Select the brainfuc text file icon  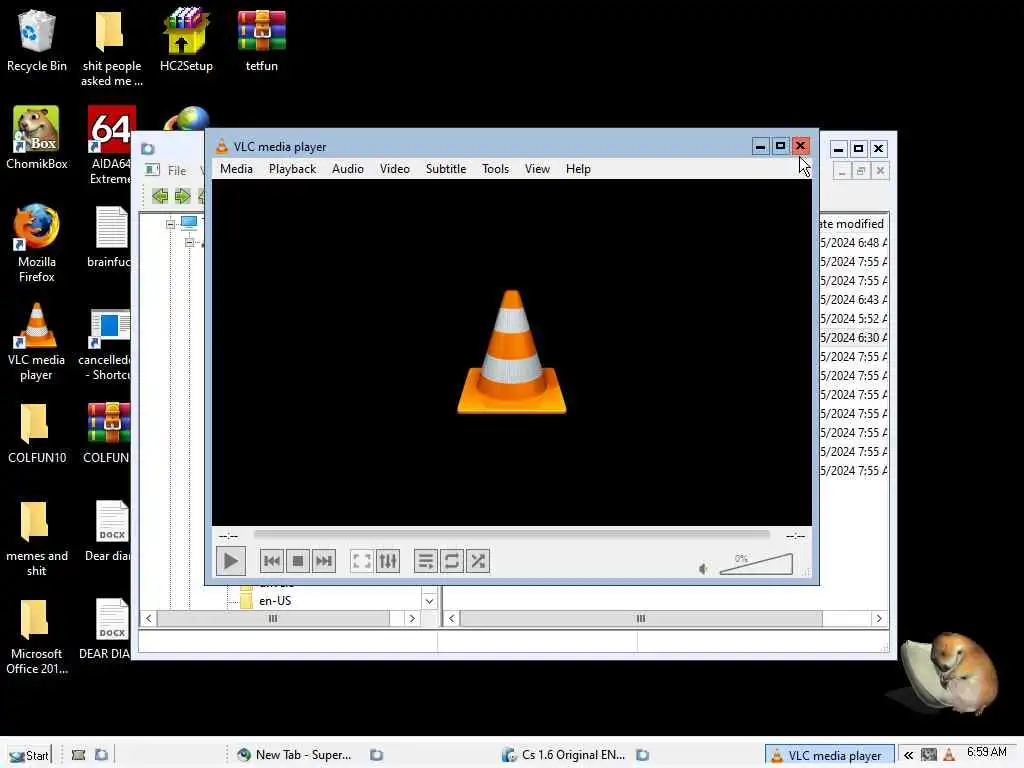(x=111, y=236)
